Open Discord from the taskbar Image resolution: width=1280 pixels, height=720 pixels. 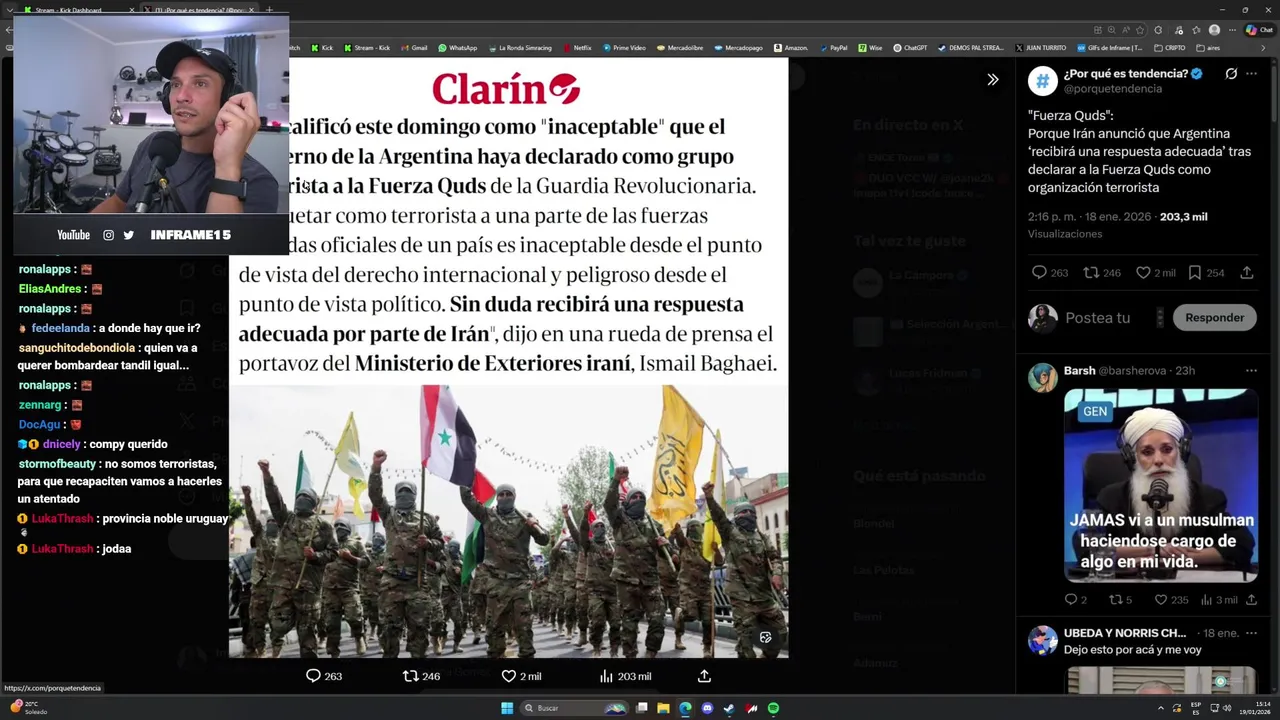coord(707,708)
